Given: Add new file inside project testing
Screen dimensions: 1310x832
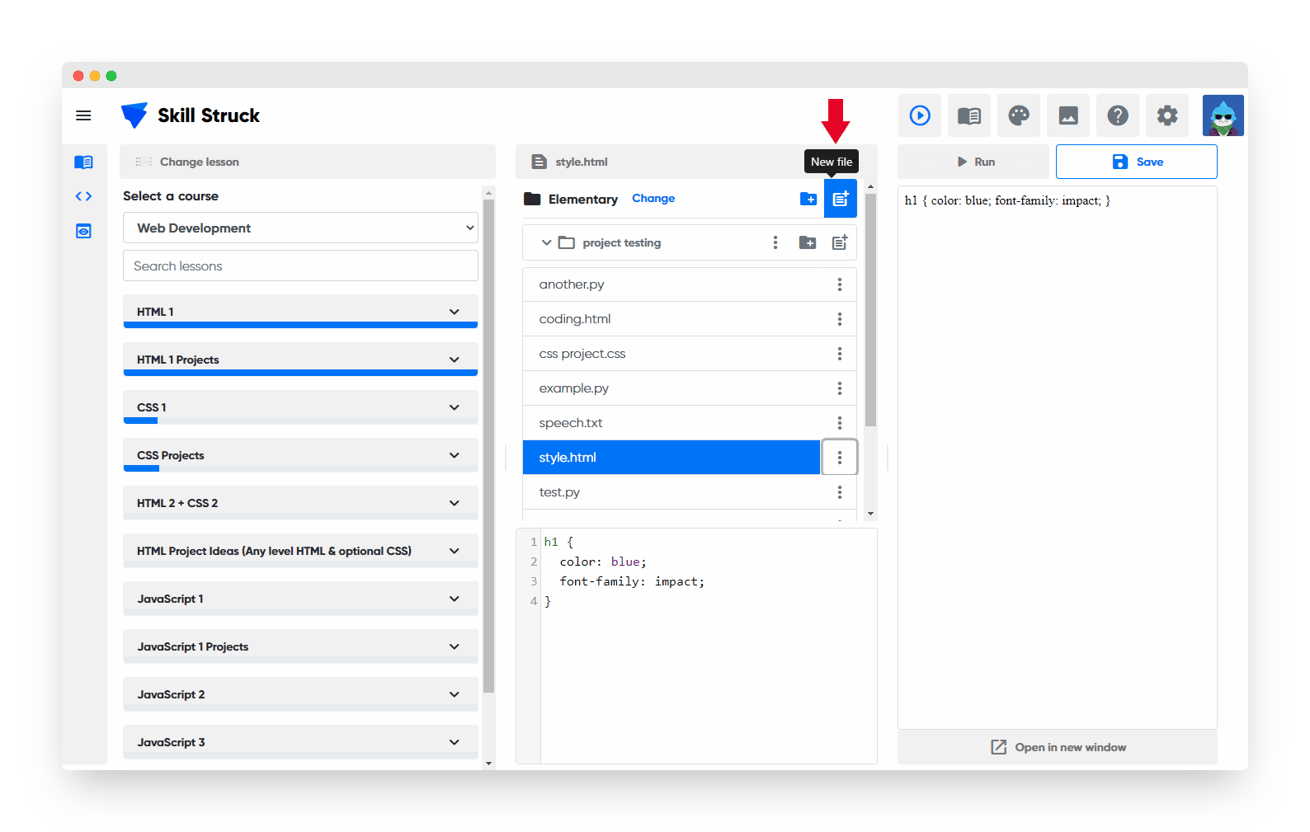Looking at the screenshot, I should coord(840,243).
